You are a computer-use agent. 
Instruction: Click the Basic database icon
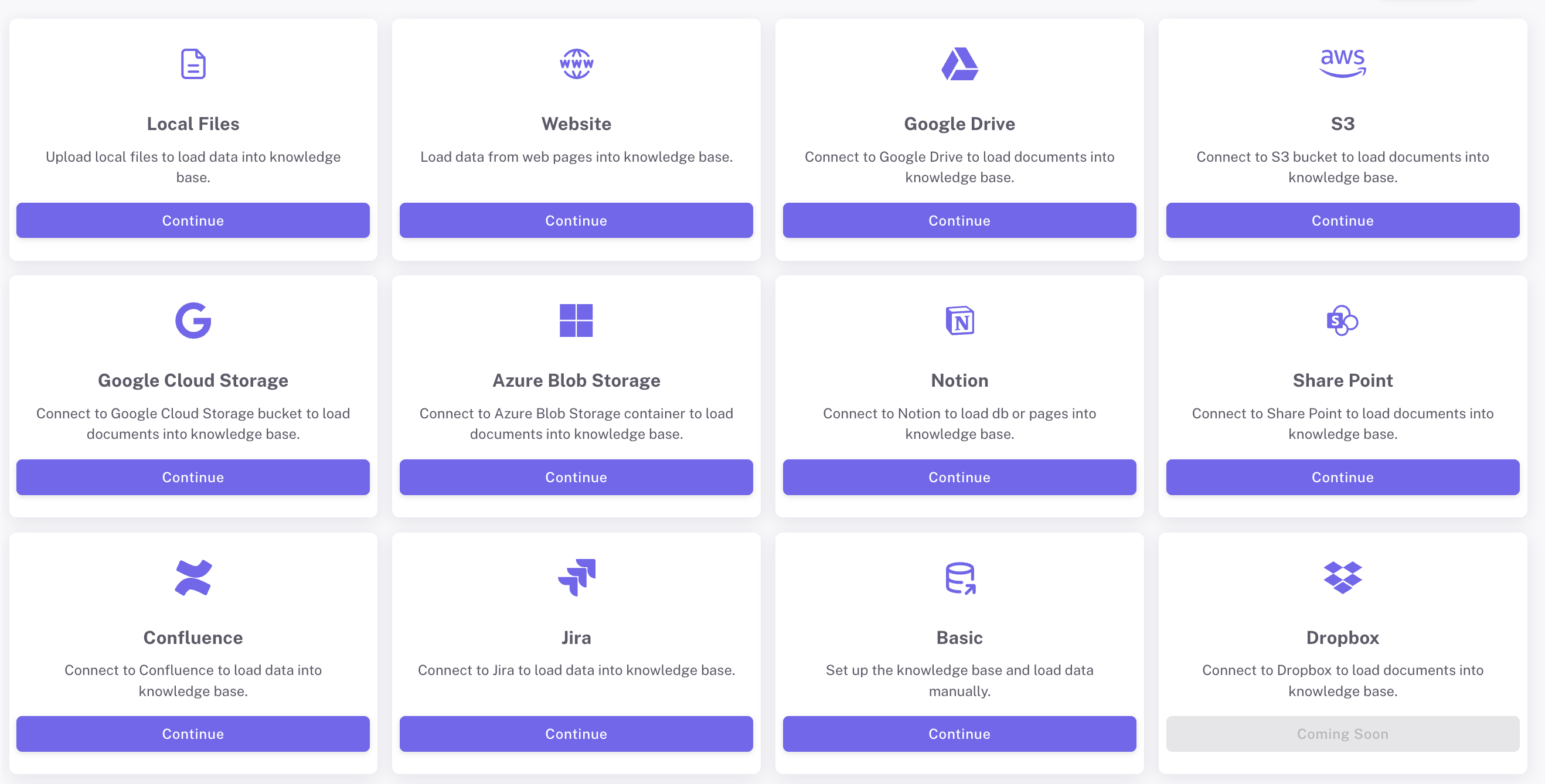click(959, 578)
